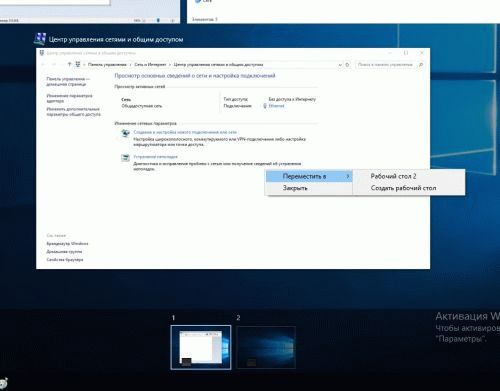Image resolution: width=500 pixels, height=391 pixels.
Task: Maximize the Network Center window
Action: [x=406, y=53]
